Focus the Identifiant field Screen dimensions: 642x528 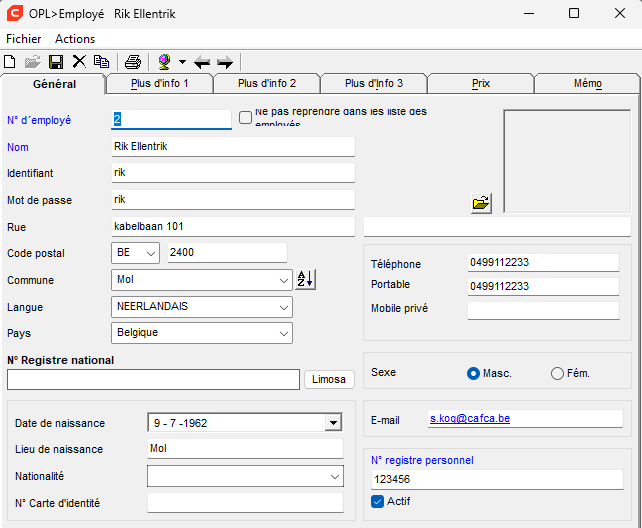tap(233, 173)
